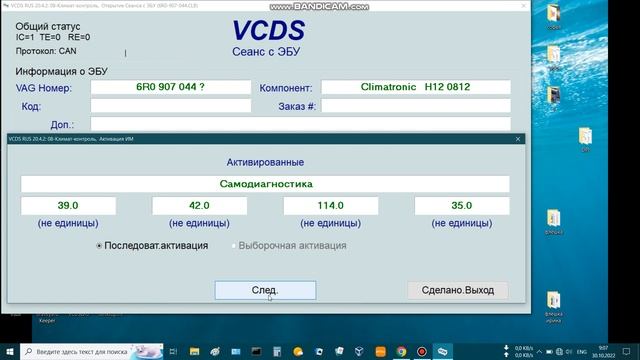Click the network globe tray icon
640x360 pixels.
click(x=559, y=351)
